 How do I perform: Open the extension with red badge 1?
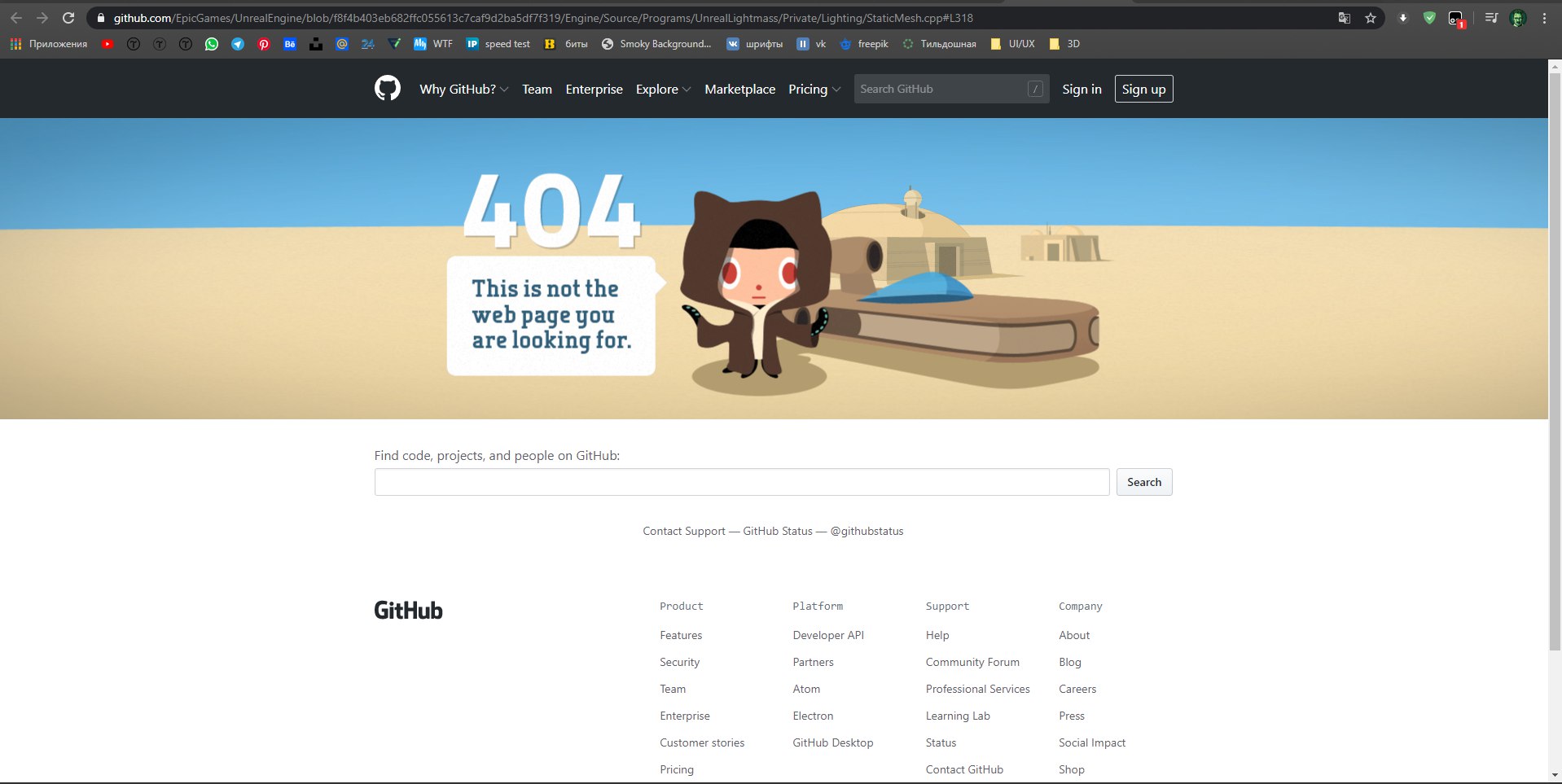1456,19
